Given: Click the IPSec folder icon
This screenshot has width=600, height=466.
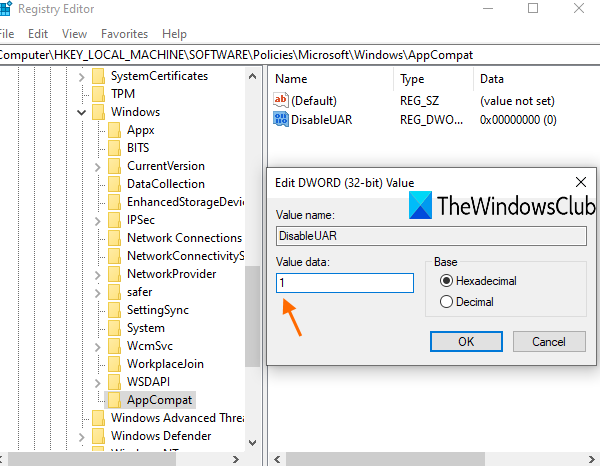Looking at the screenshot, I should point(114,220).
